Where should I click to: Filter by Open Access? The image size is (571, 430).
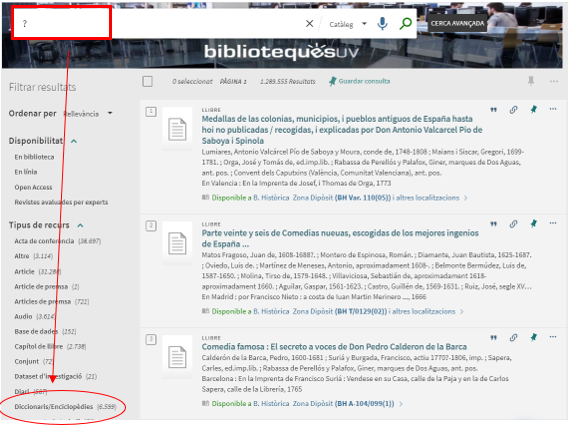tap(33, 187)
